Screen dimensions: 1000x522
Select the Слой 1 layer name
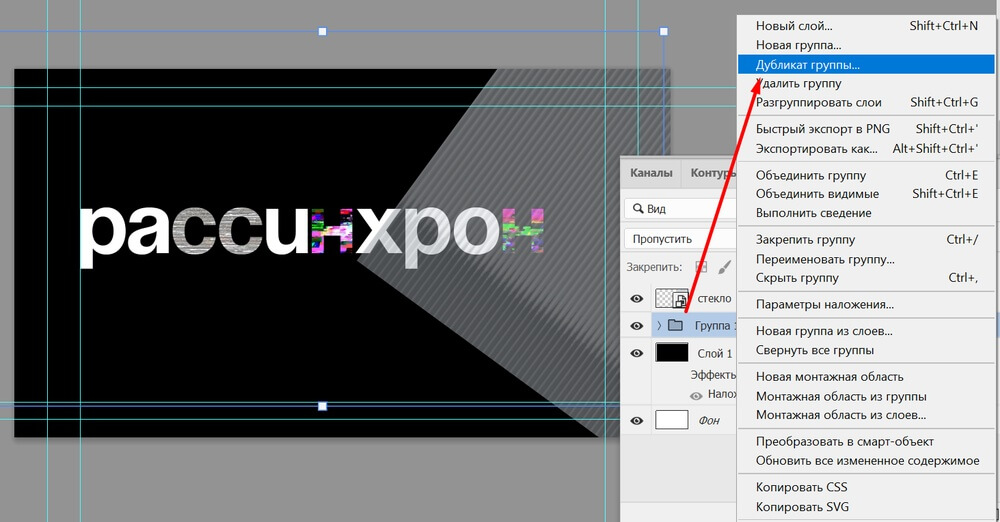(715, 354)
